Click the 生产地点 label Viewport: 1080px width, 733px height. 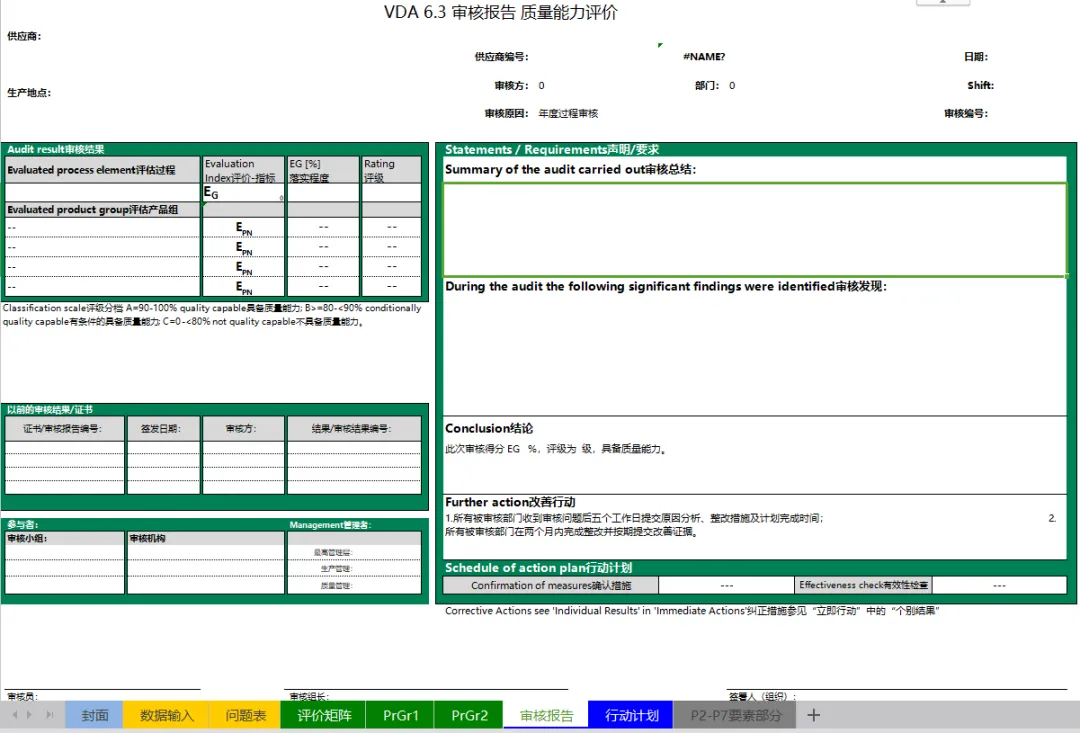pyautogui.click(x=29, y=92)
